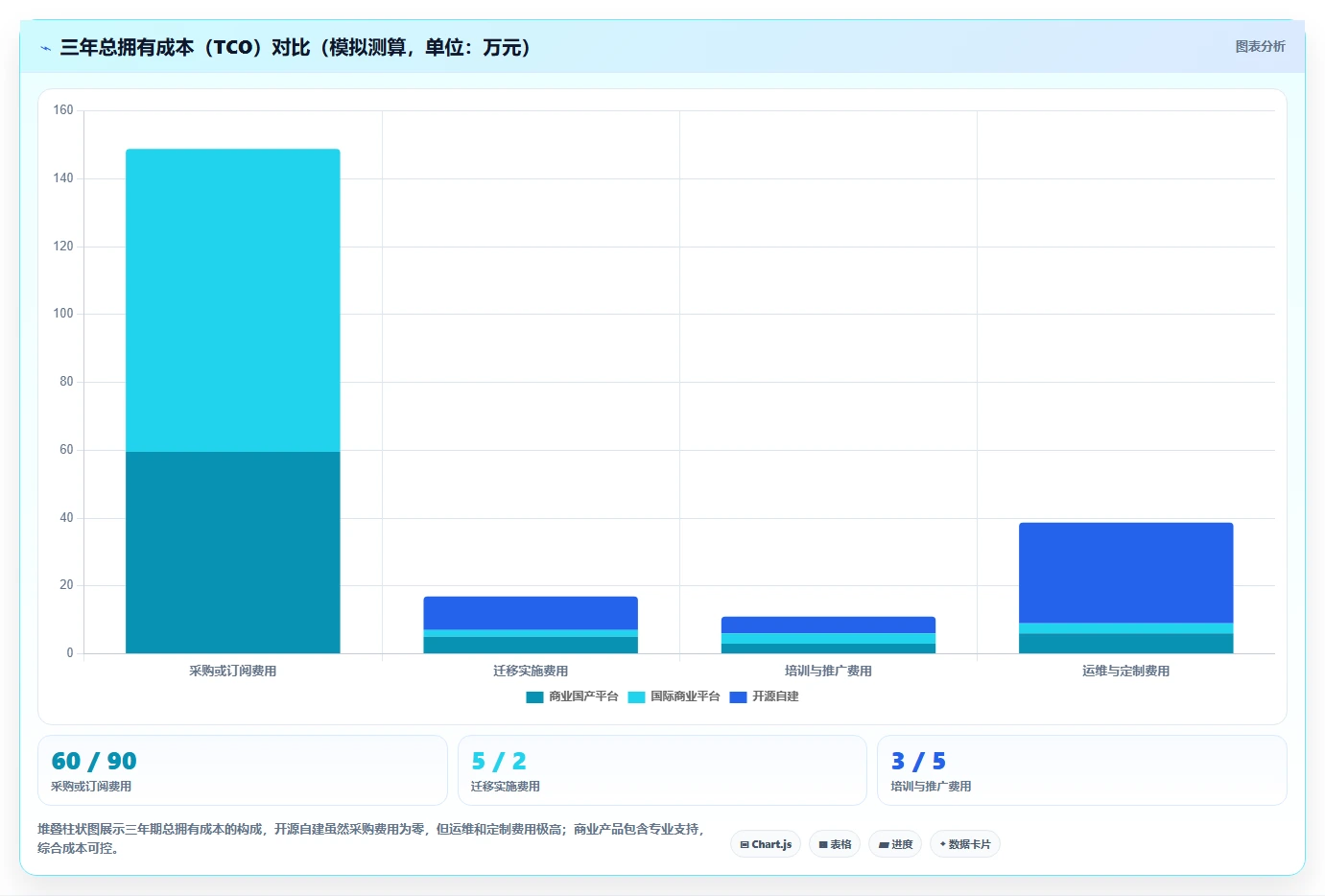Click the 表格 tag chip

(x=835, y=844)
